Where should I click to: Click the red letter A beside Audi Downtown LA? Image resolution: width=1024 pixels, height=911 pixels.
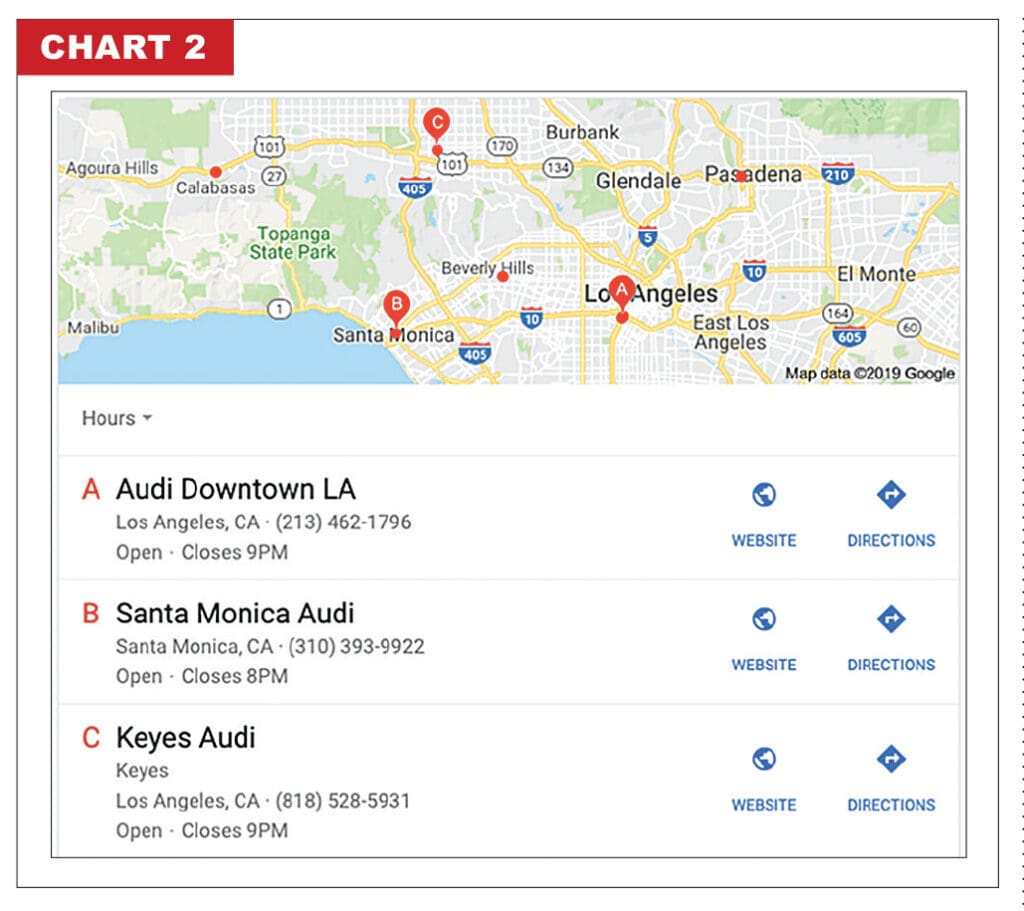click(x=91, y=489)
